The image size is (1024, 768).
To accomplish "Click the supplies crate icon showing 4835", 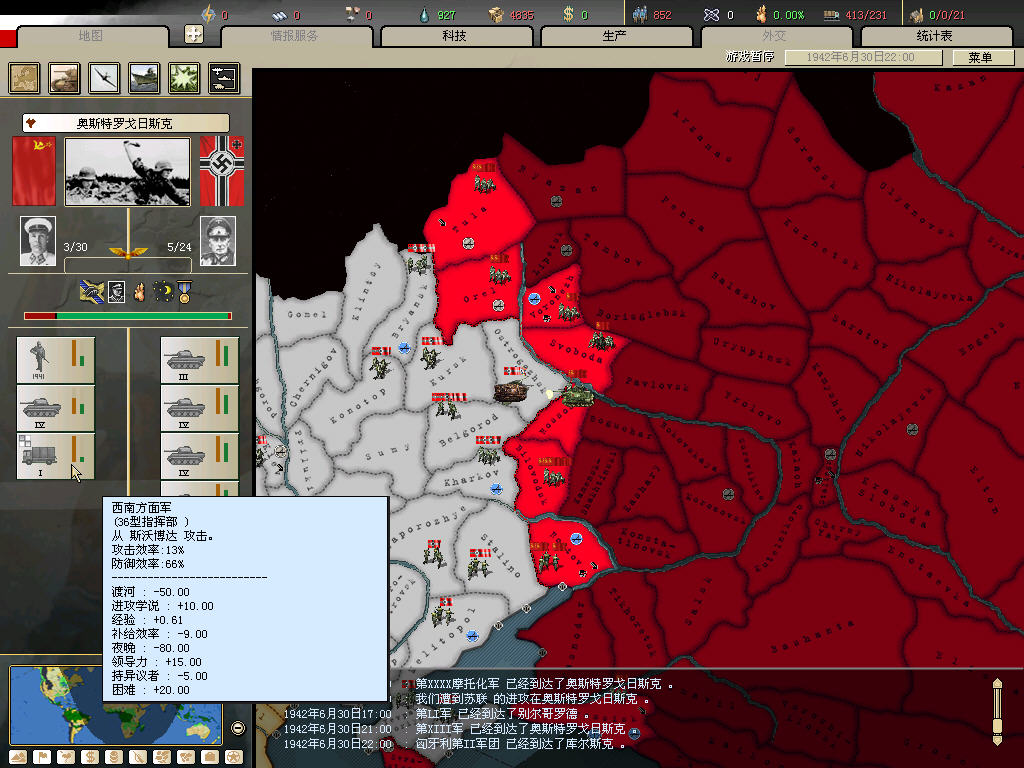I will pos(496,14).
